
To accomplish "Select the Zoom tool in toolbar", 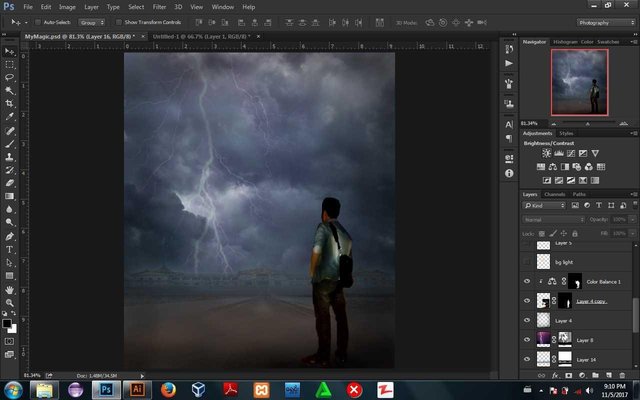I will click(x=10, y=302).
